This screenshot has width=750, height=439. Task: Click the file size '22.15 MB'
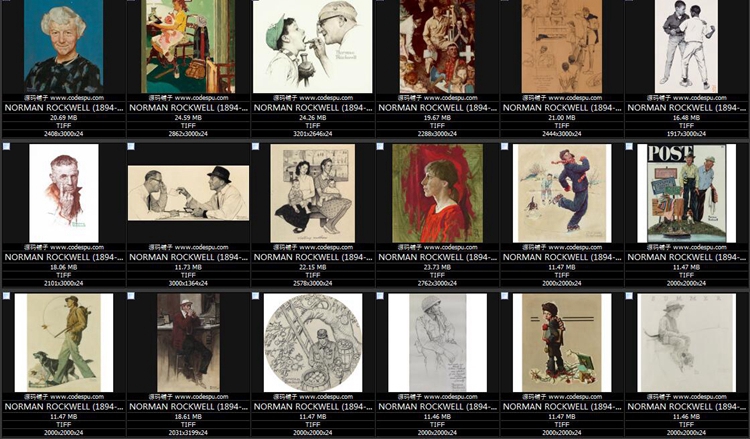(312, 267)
